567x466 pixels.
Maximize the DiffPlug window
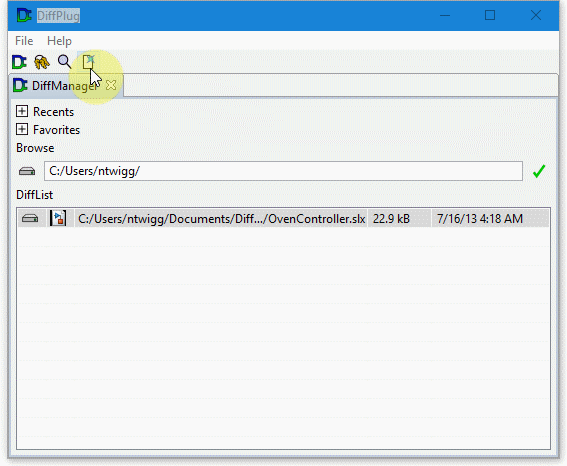pos(490,15)
